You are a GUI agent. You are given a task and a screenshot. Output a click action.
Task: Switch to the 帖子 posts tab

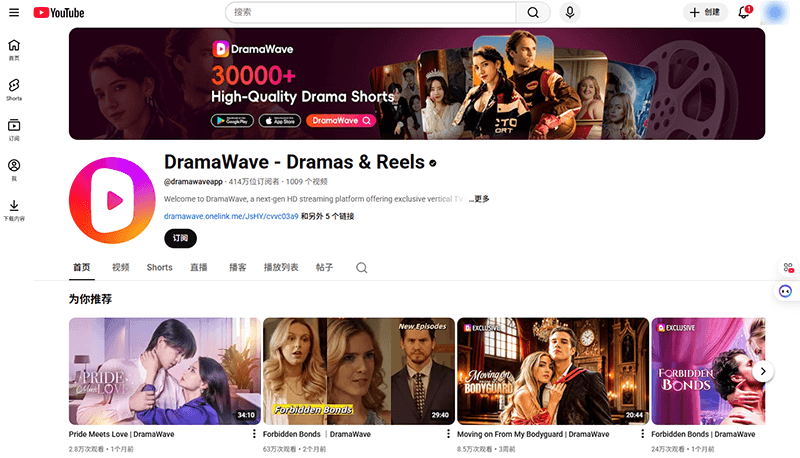[324, 267]
